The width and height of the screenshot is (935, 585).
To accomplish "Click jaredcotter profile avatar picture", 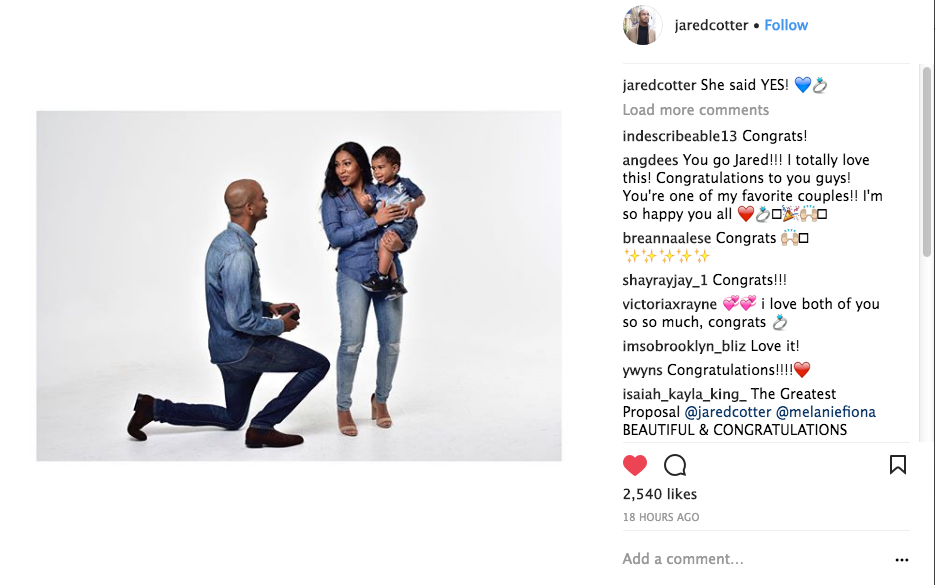I will click(642, 25).
